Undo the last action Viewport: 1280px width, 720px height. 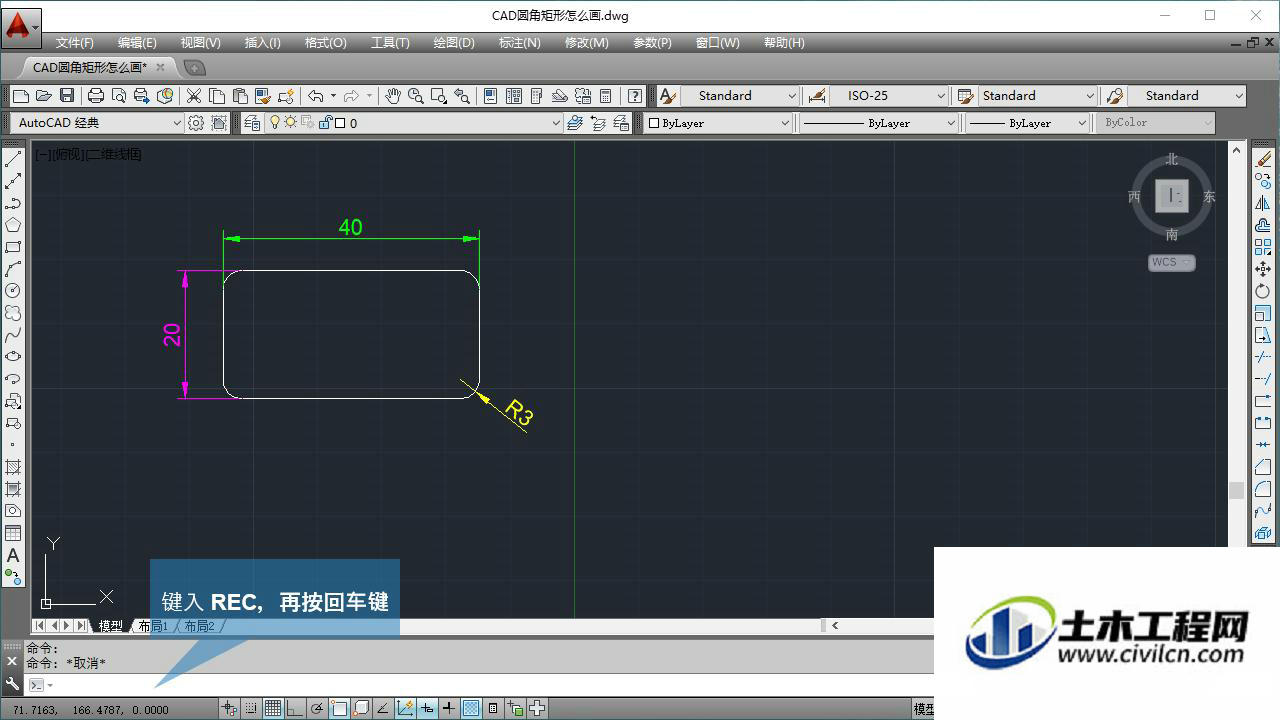pyautogui.click(x=316, y=96)
